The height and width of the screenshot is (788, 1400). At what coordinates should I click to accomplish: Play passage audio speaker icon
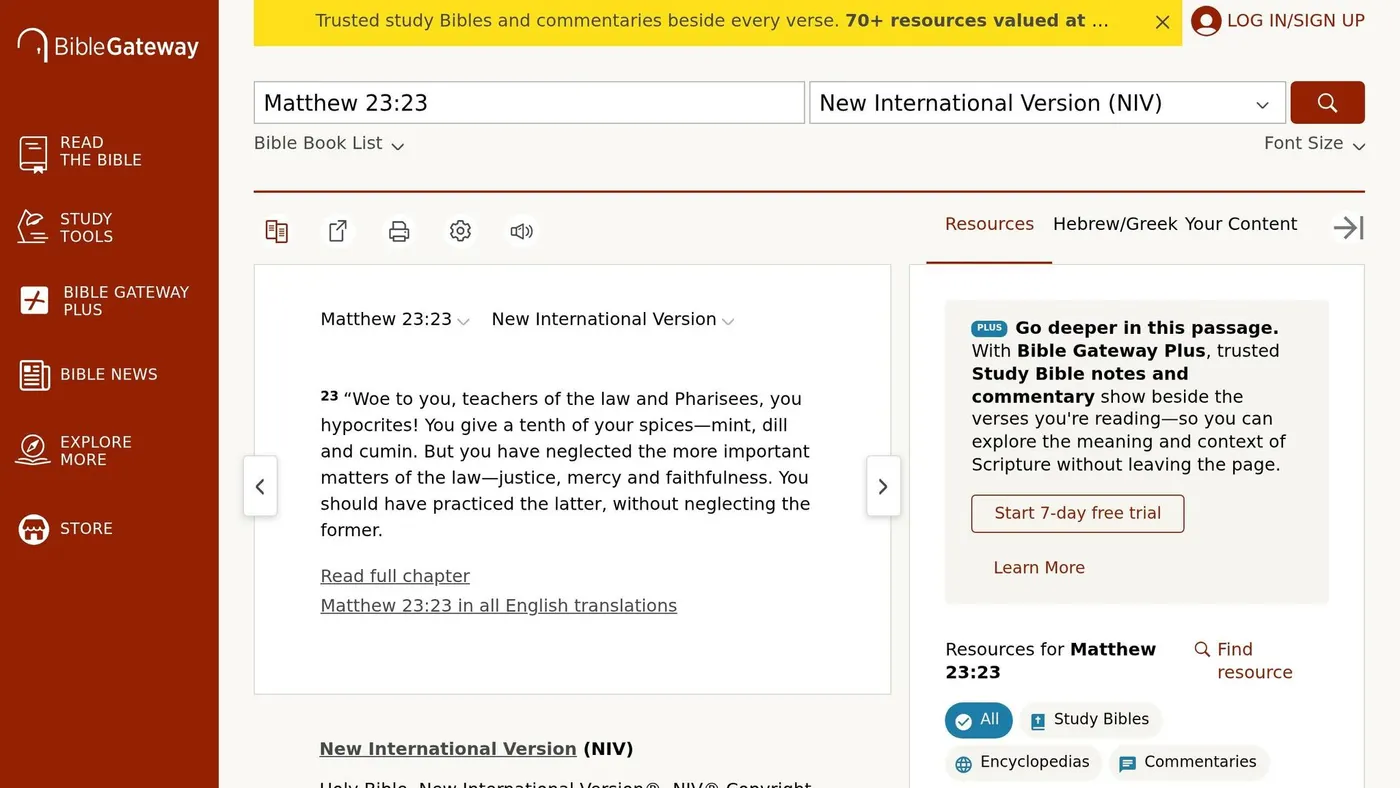(521, 231)
